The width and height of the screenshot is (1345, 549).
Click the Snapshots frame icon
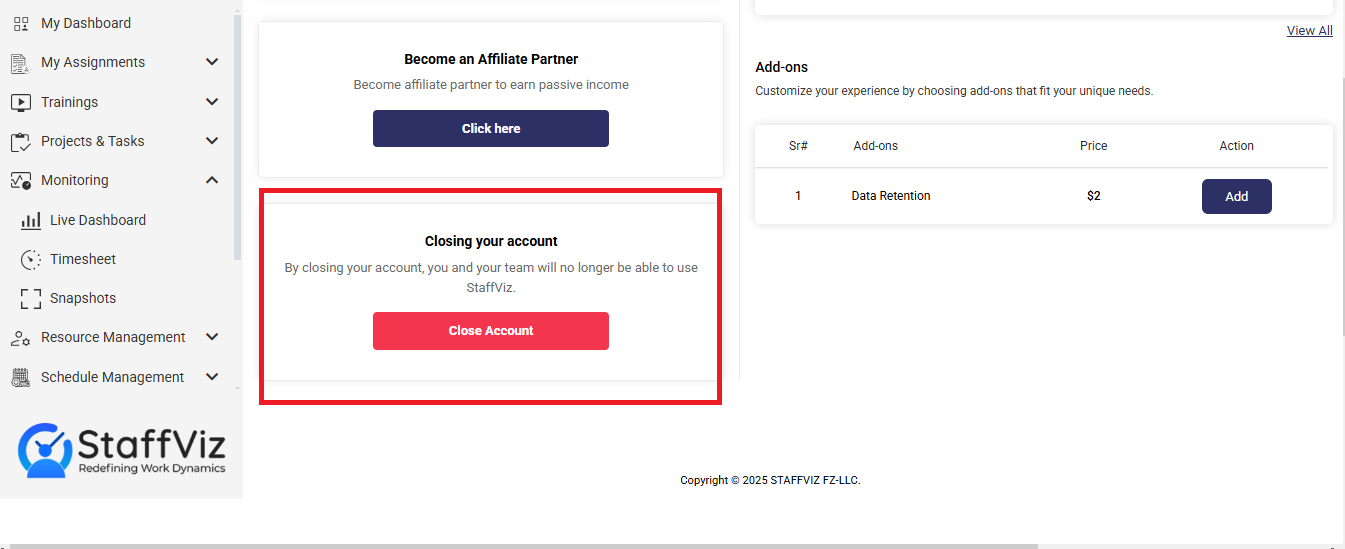coord(31,298)
